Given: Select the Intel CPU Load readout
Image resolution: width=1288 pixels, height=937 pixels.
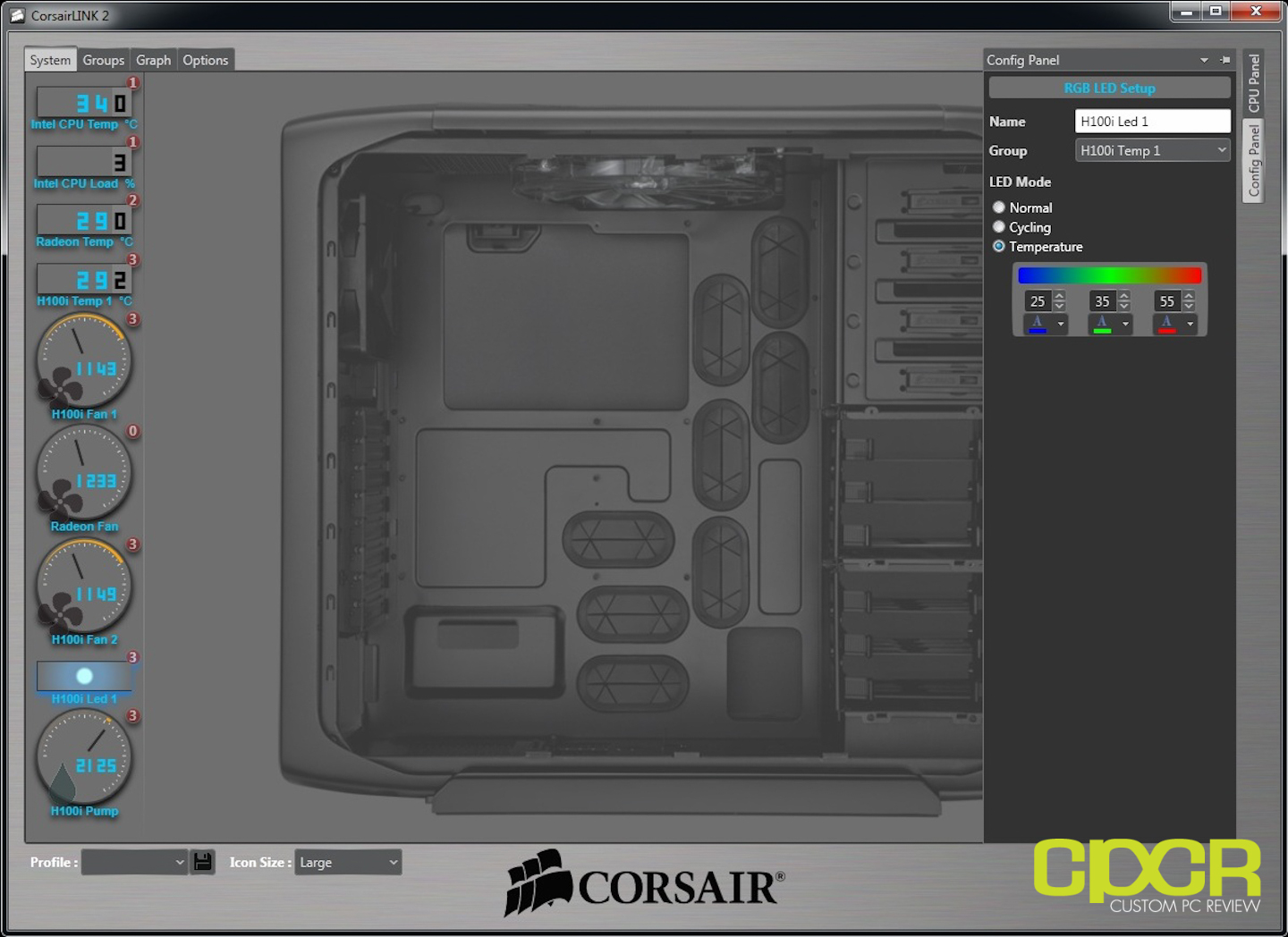Looking at the screenshot, I should click(x=84, y=162).
